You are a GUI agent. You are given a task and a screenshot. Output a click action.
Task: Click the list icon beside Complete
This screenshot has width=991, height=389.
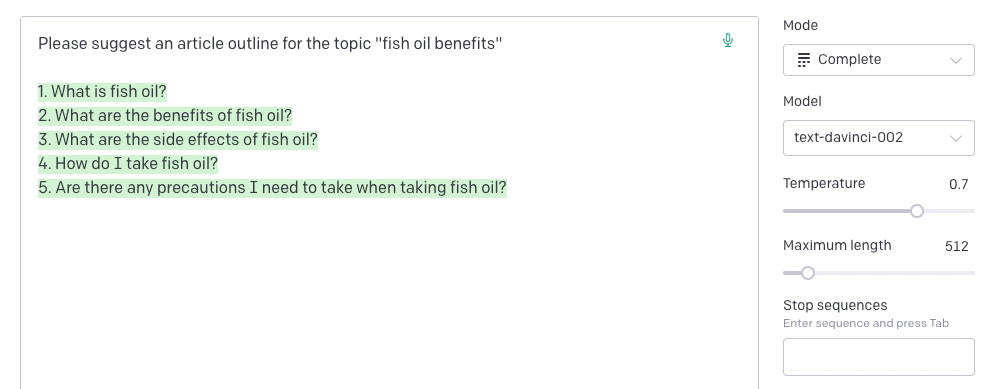[x=803, y=60]
